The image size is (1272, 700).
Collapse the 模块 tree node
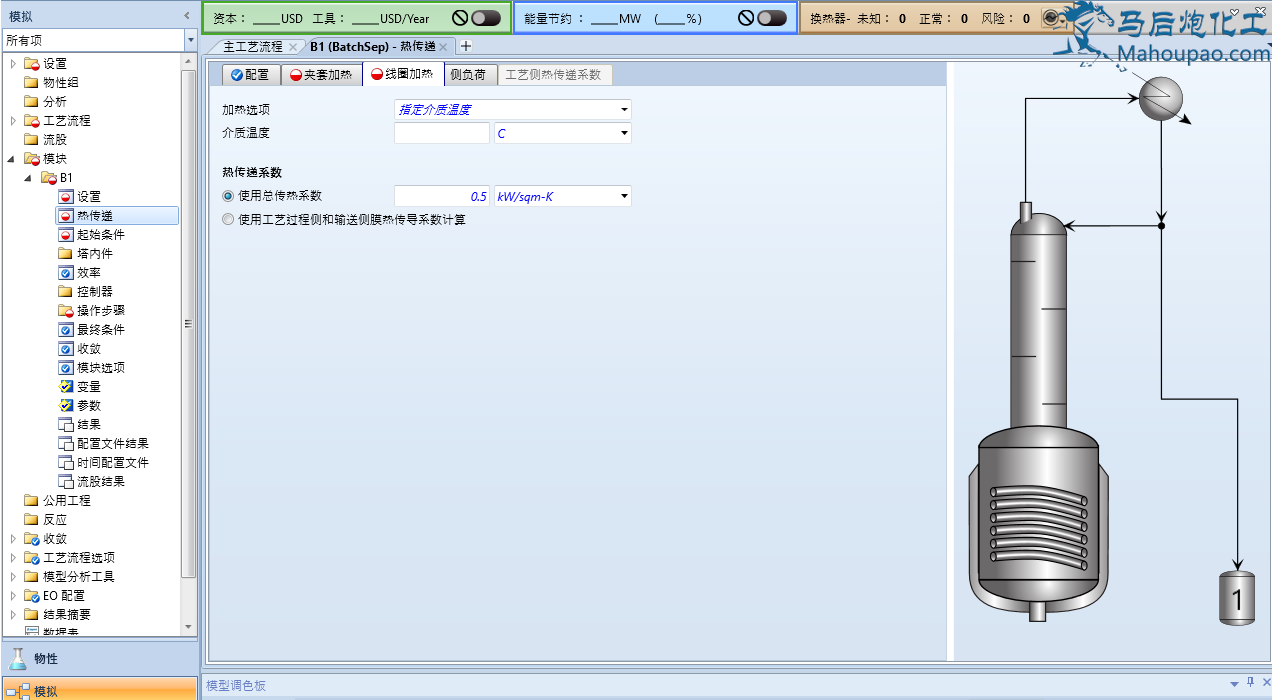pos(12,159)
